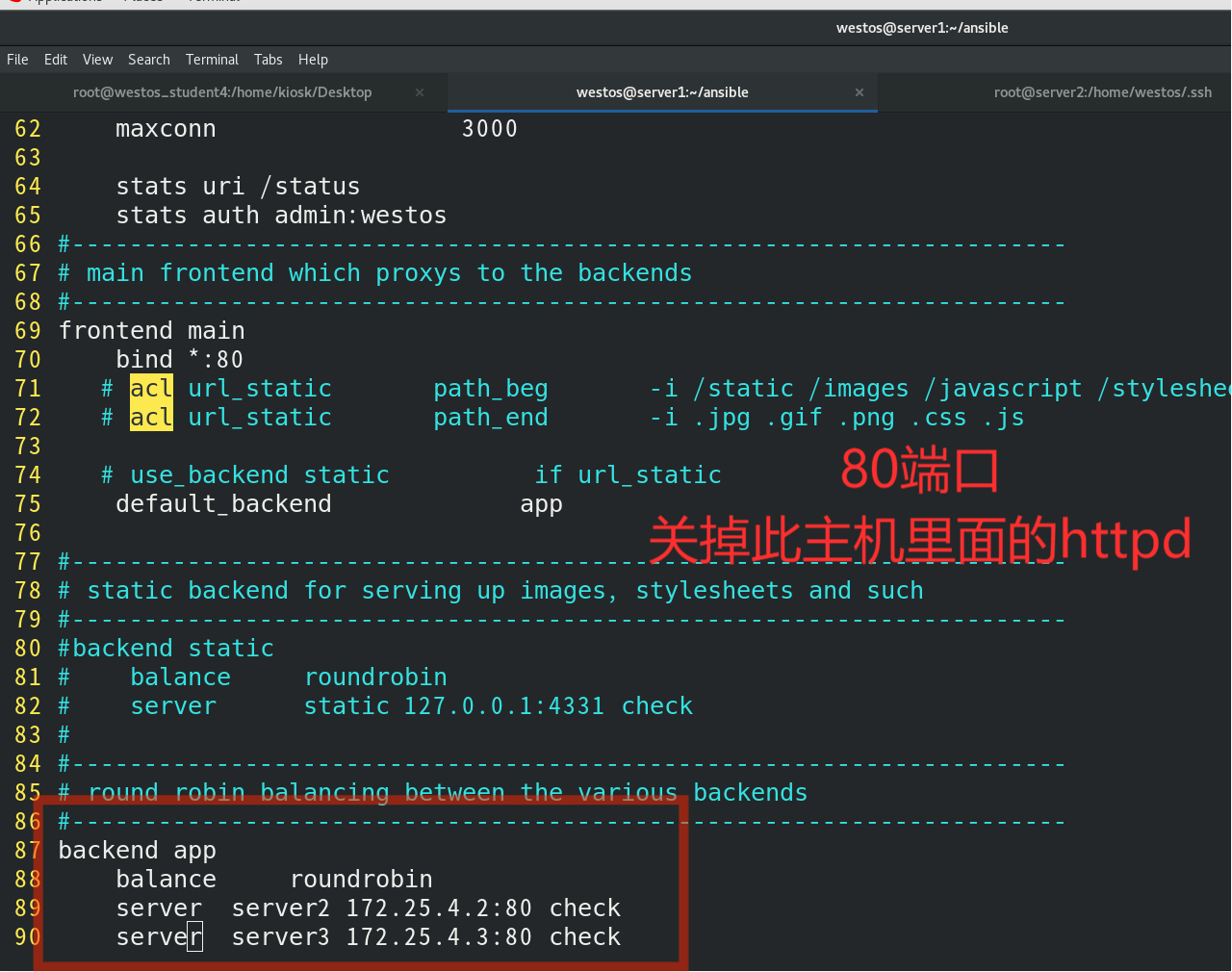Click roundrobin on line 88

[361, 880]
